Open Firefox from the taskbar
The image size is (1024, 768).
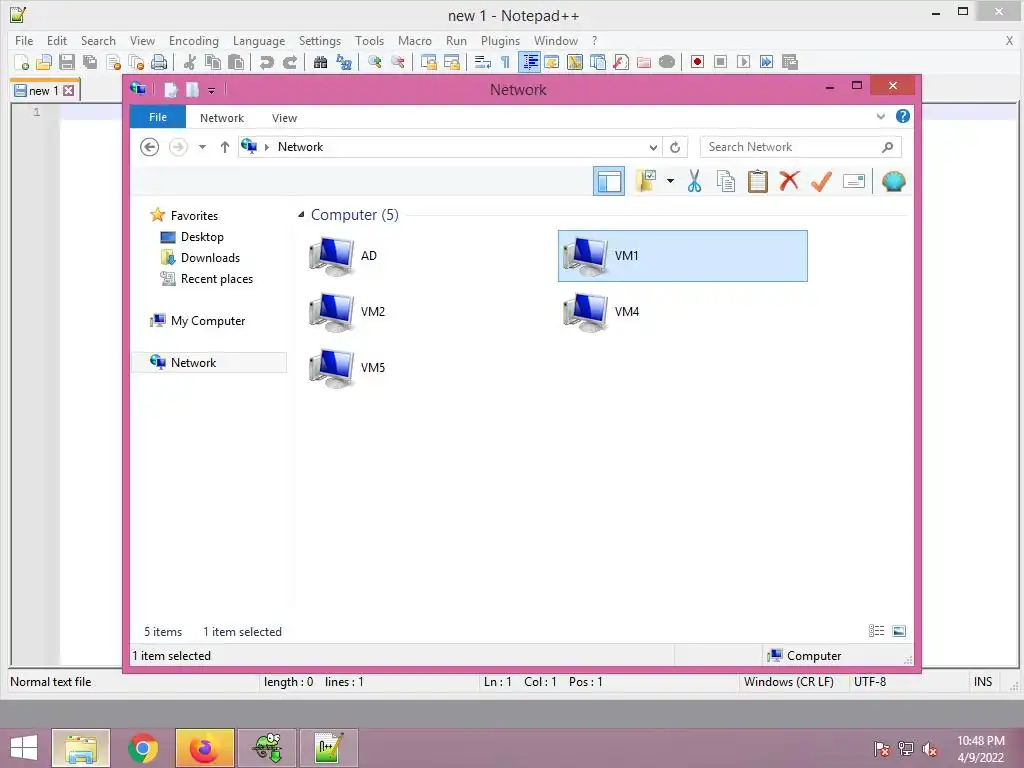click(x=204, y=748)
